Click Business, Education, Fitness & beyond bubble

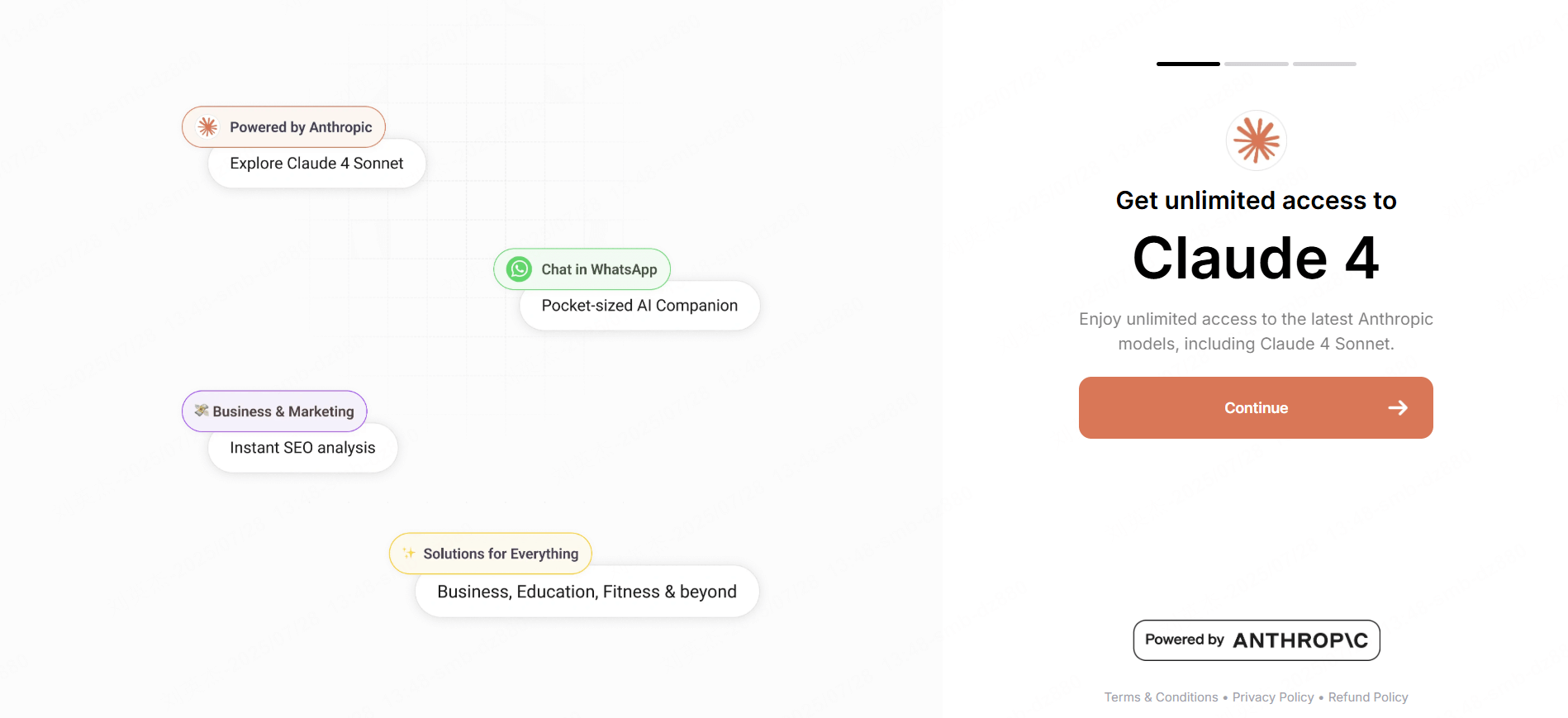(587, 592)
